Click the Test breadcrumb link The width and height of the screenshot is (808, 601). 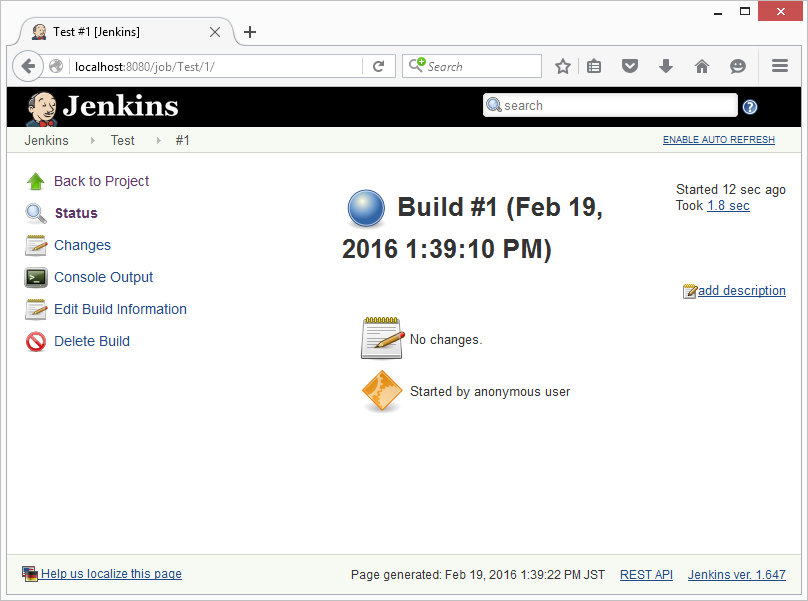click(x=123, y=140)
